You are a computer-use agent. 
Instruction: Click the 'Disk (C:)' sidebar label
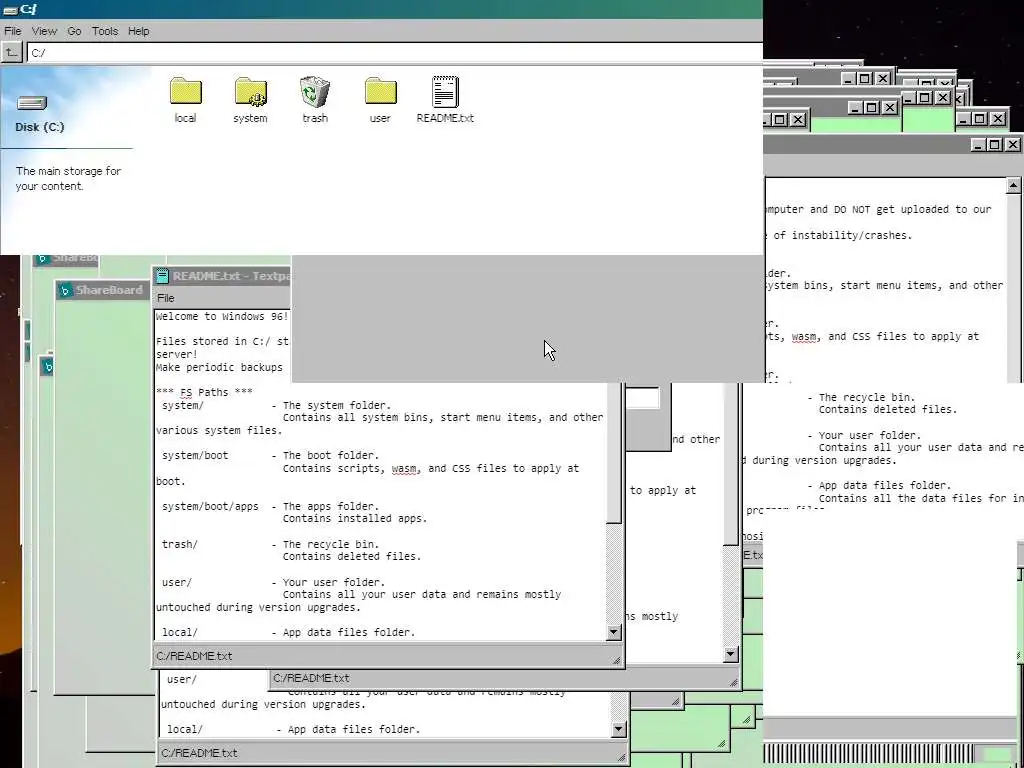40,127
